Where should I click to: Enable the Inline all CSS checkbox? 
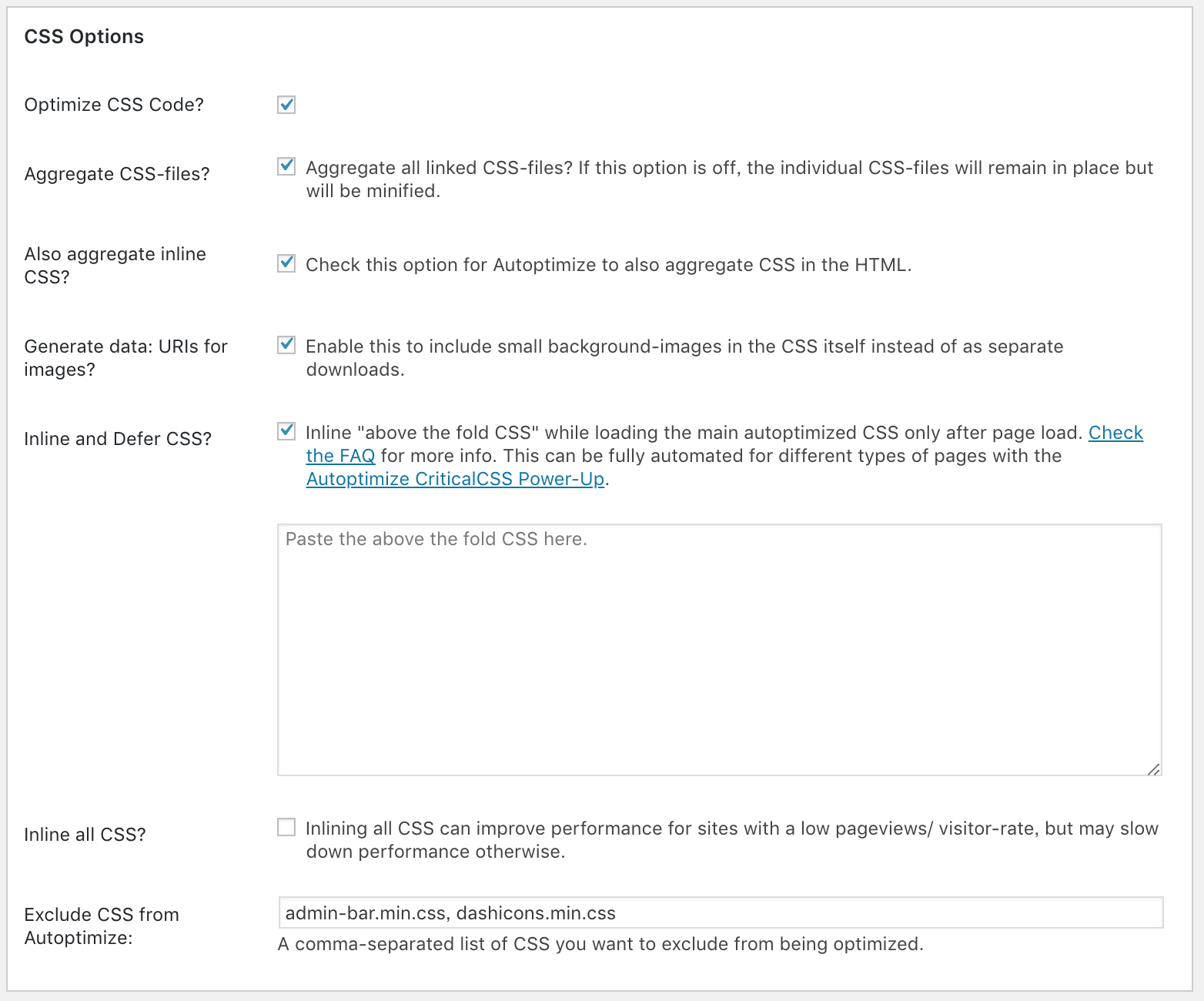point(286,827)
